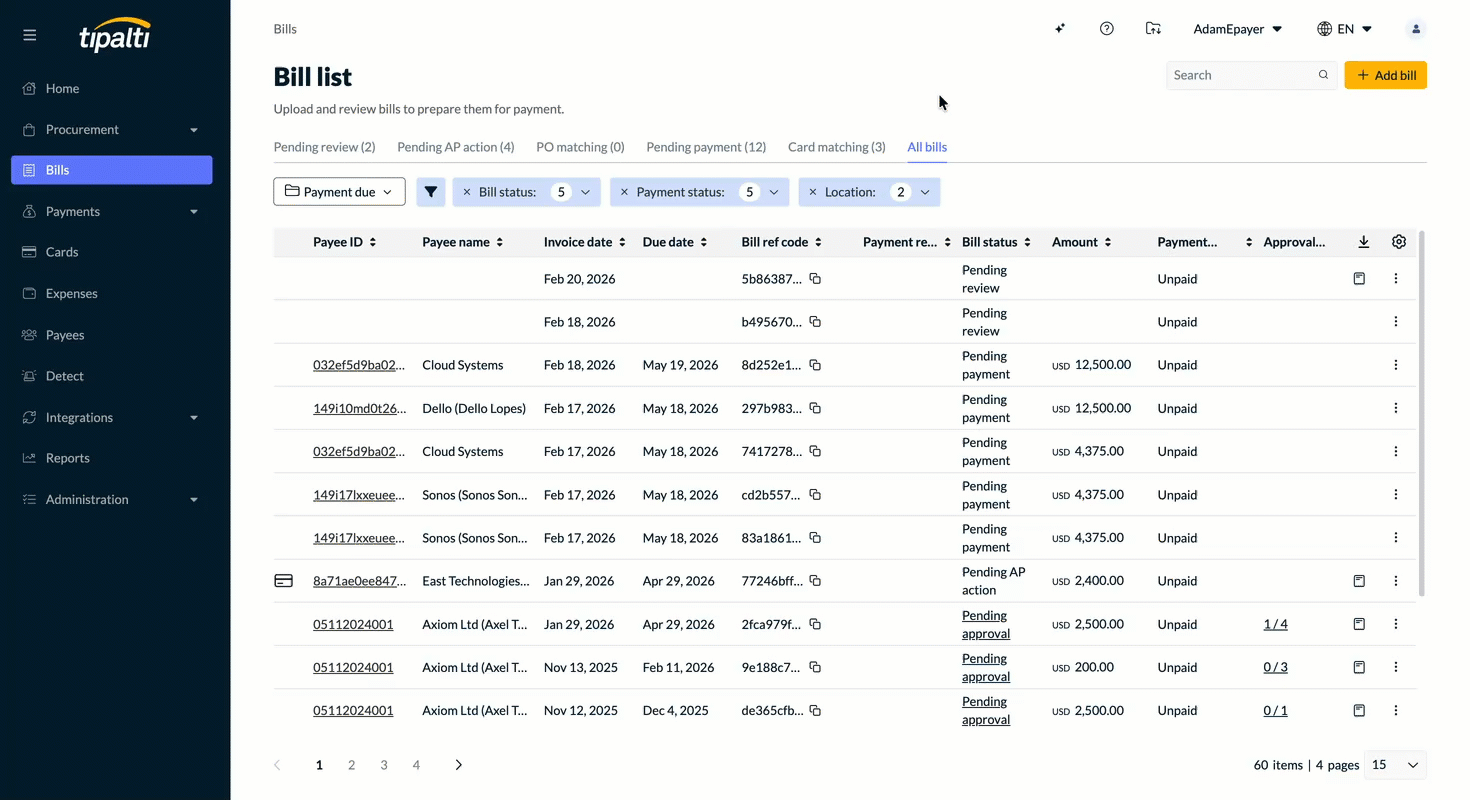Go to next page arrow
The width and height of the screenshot is (1470, 800).
pyautogui.click(x=459, y=765)
